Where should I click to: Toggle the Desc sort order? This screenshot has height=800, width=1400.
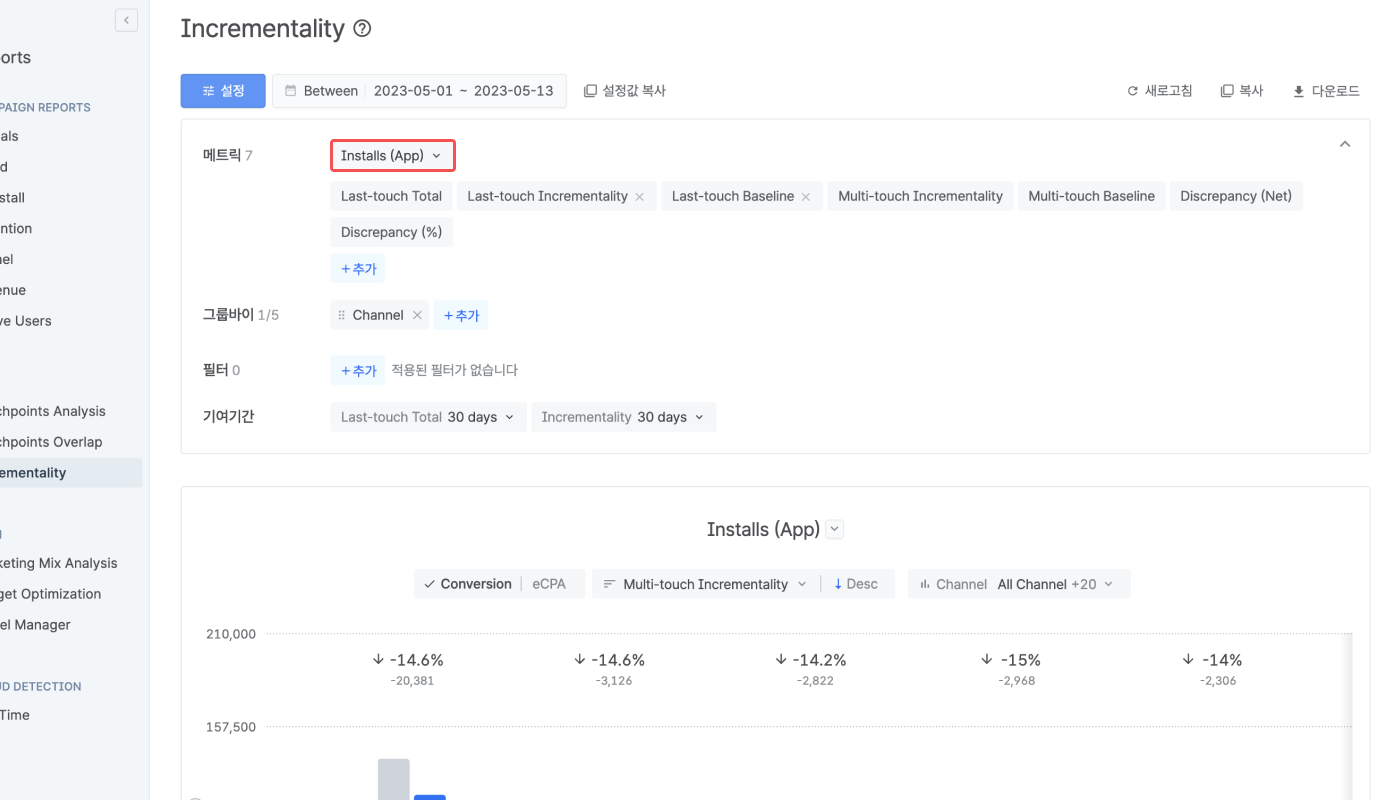[855, 584]
